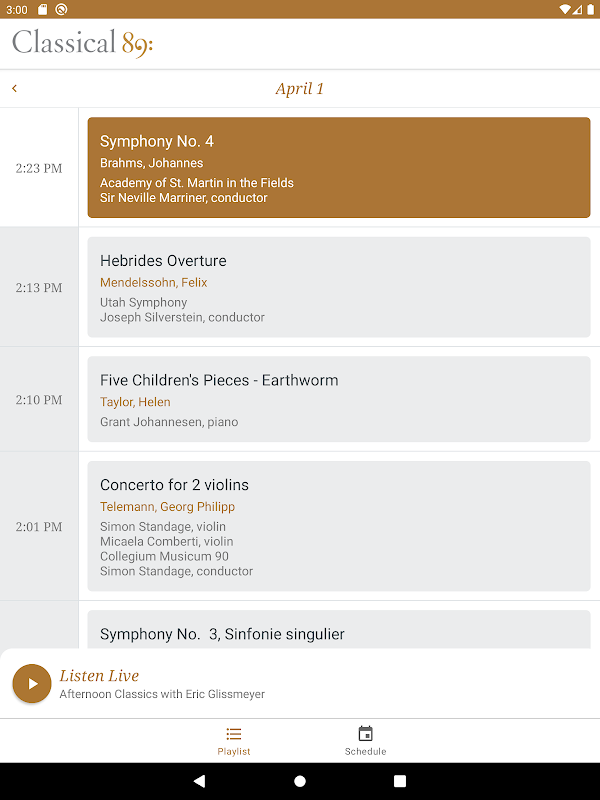Tap Afternoon Classics with Eric Glissmeyer text
Image resolution: width=600 pixels, height=800 pixels.
pos(162,694)
